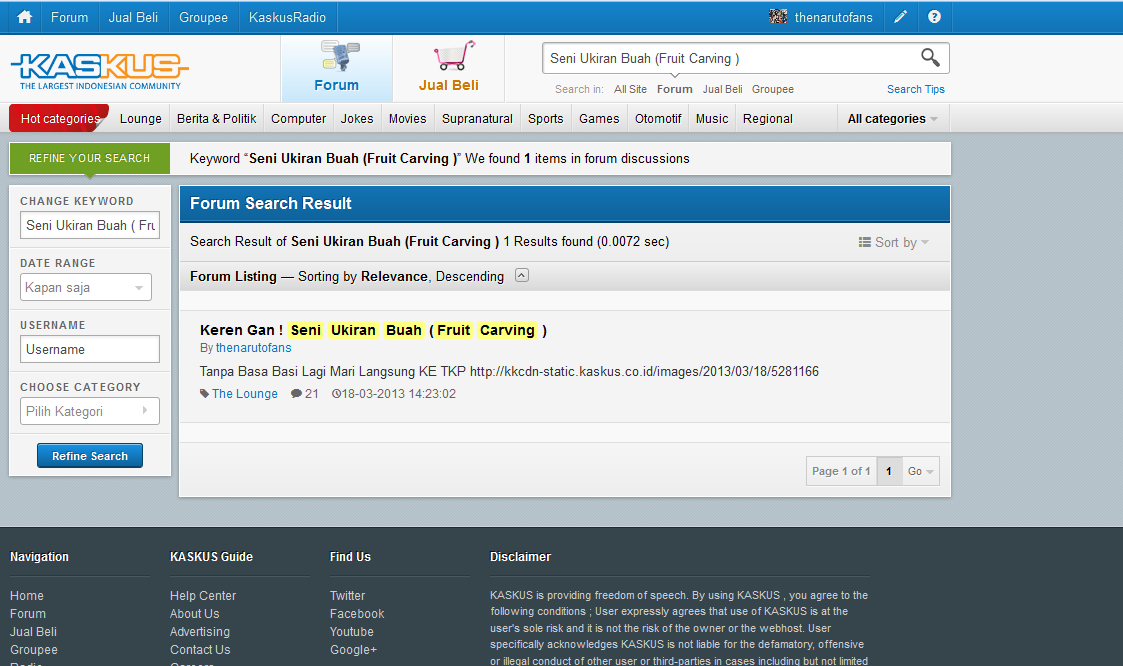Open the Sort by dropdown
The height and width of the screenshot is (666, 1123).
[893, 242]
